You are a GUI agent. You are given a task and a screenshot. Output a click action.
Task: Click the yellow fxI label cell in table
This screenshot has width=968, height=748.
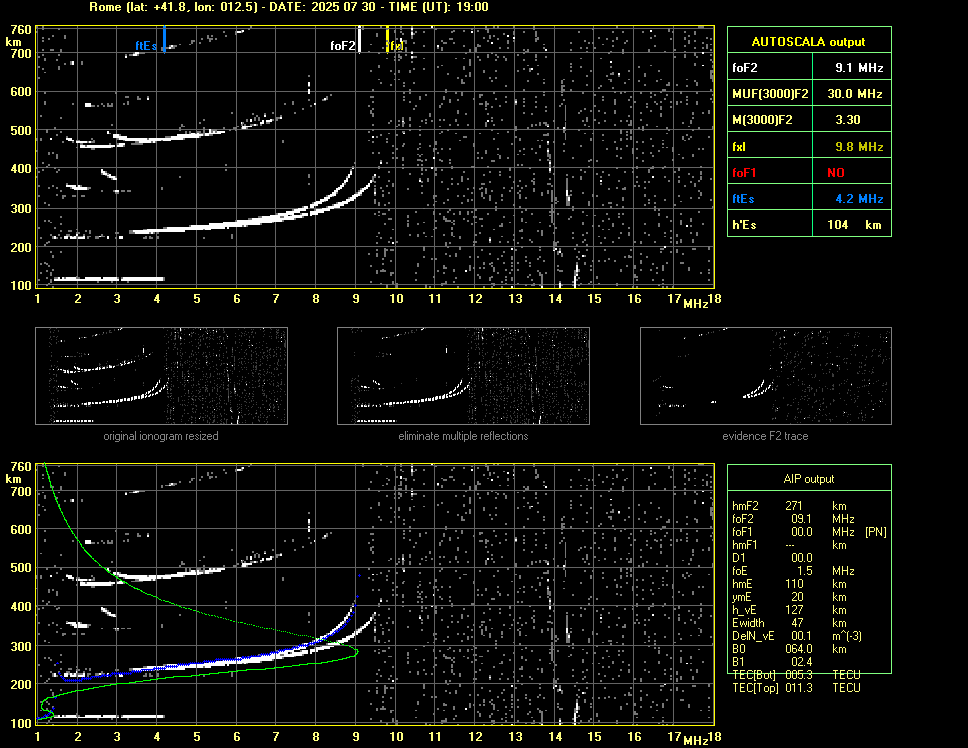click(x=770, y=146)
